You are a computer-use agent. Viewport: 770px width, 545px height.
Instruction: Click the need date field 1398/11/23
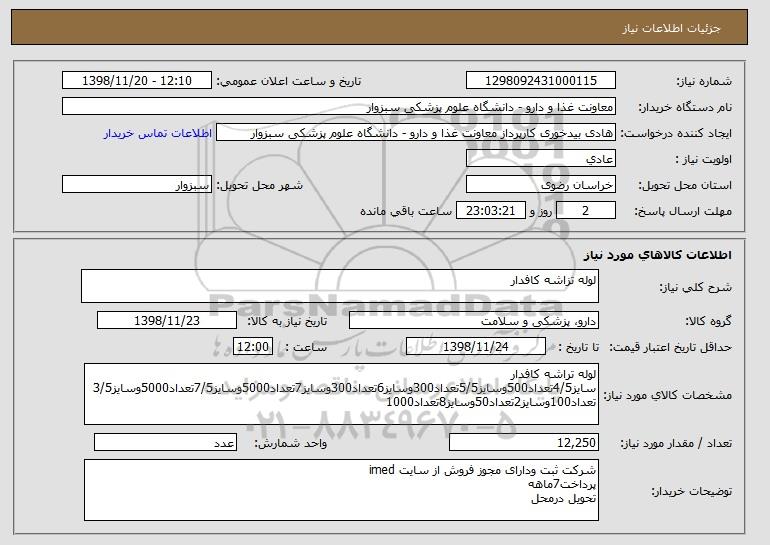tap(167, 321)
